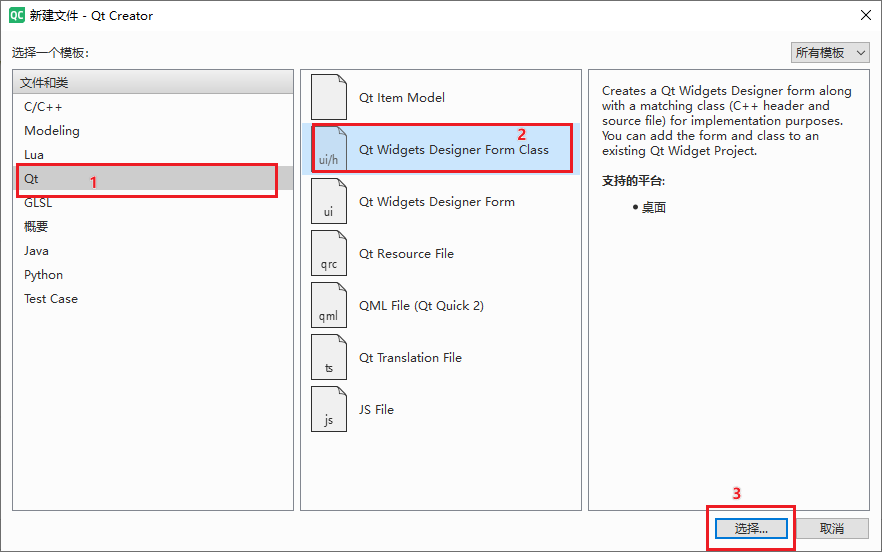Select the qrc Resource File icon
This screenshot has width=882, height=552.
point(329,253)
